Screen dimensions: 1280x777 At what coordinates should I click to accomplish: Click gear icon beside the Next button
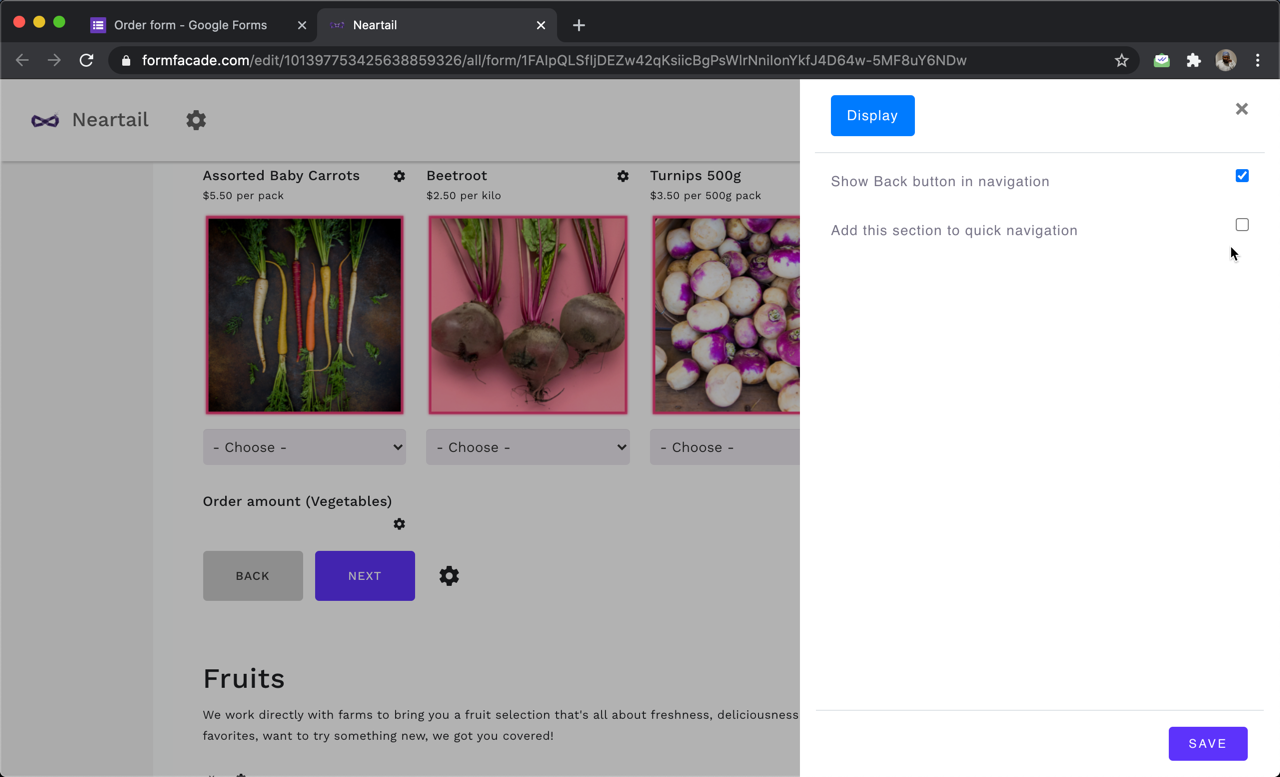point(449,576)
